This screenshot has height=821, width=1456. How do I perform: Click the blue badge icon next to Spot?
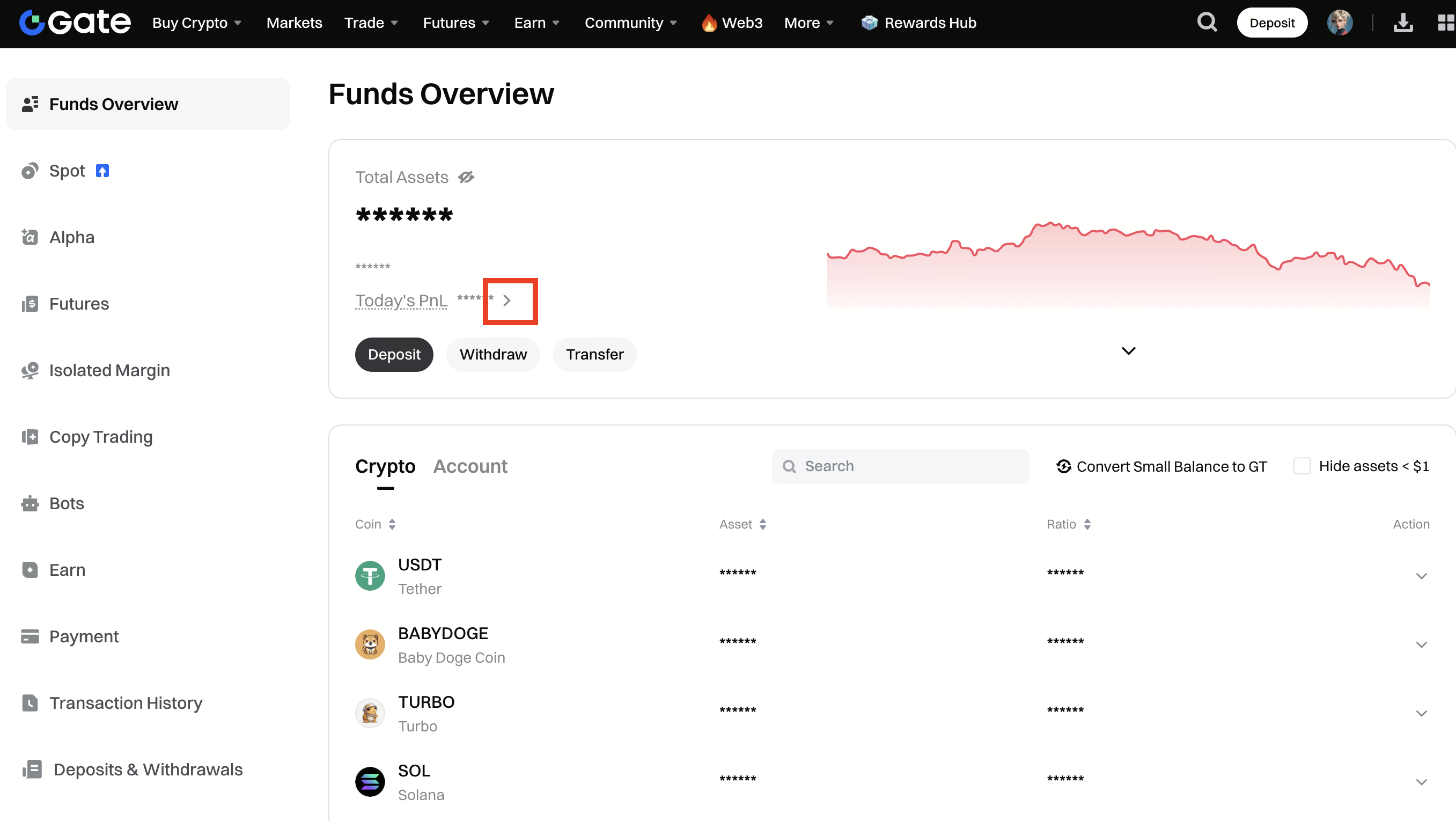102,171
